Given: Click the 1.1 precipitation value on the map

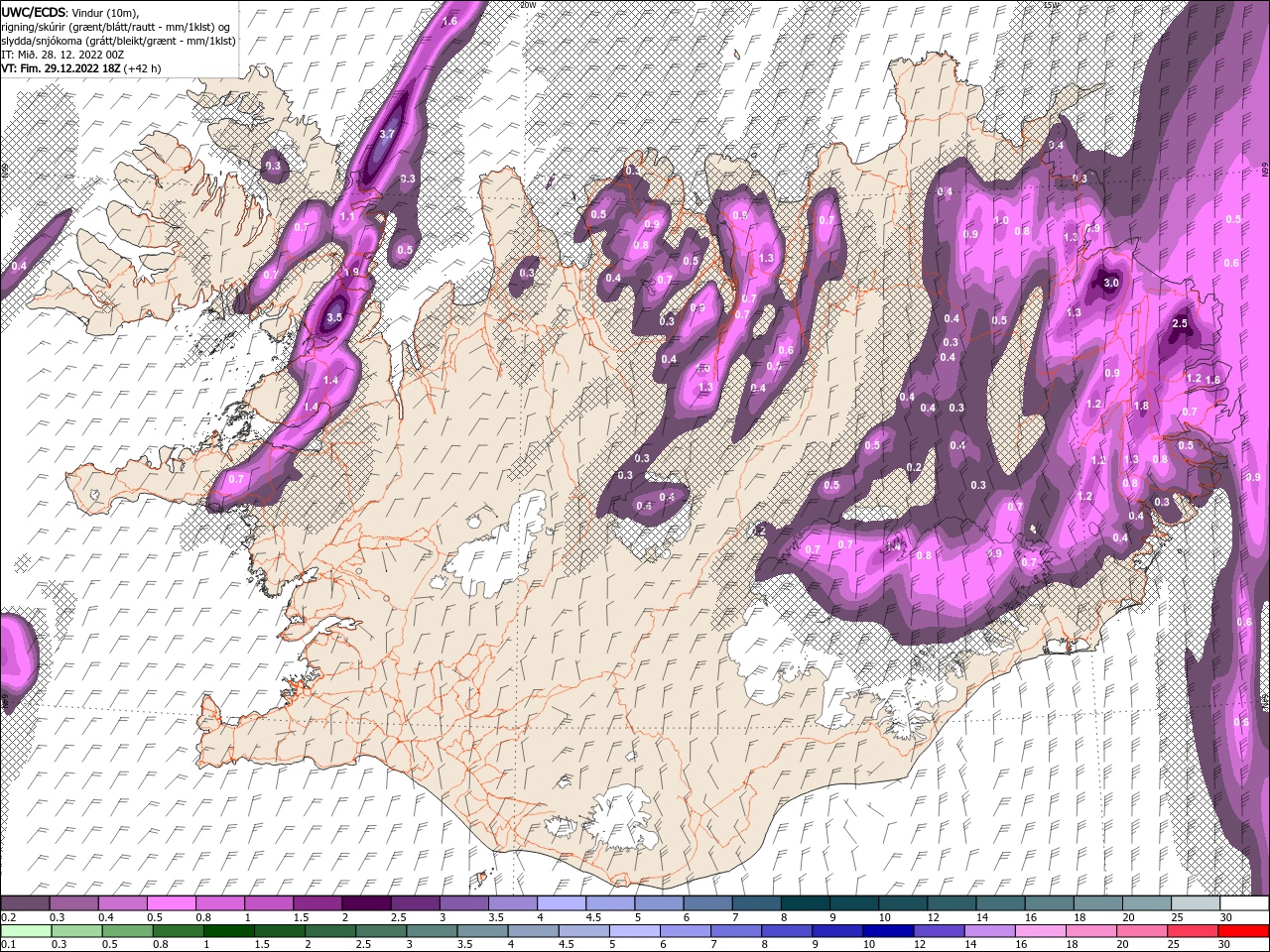Looking at the screenshot, I should pyautogui.click(x=347, y=216).
